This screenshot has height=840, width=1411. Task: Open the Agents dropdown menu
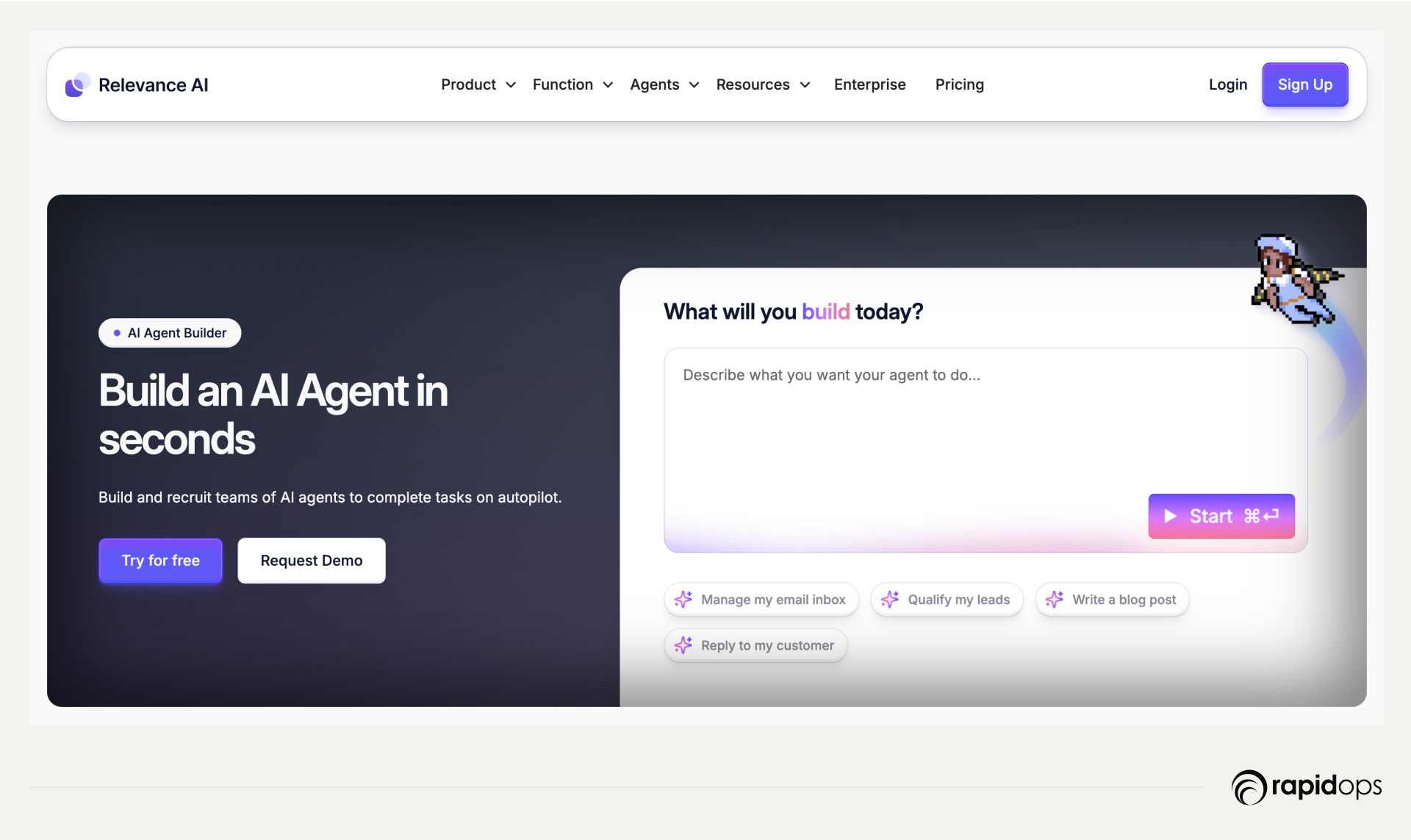[664, 85]
